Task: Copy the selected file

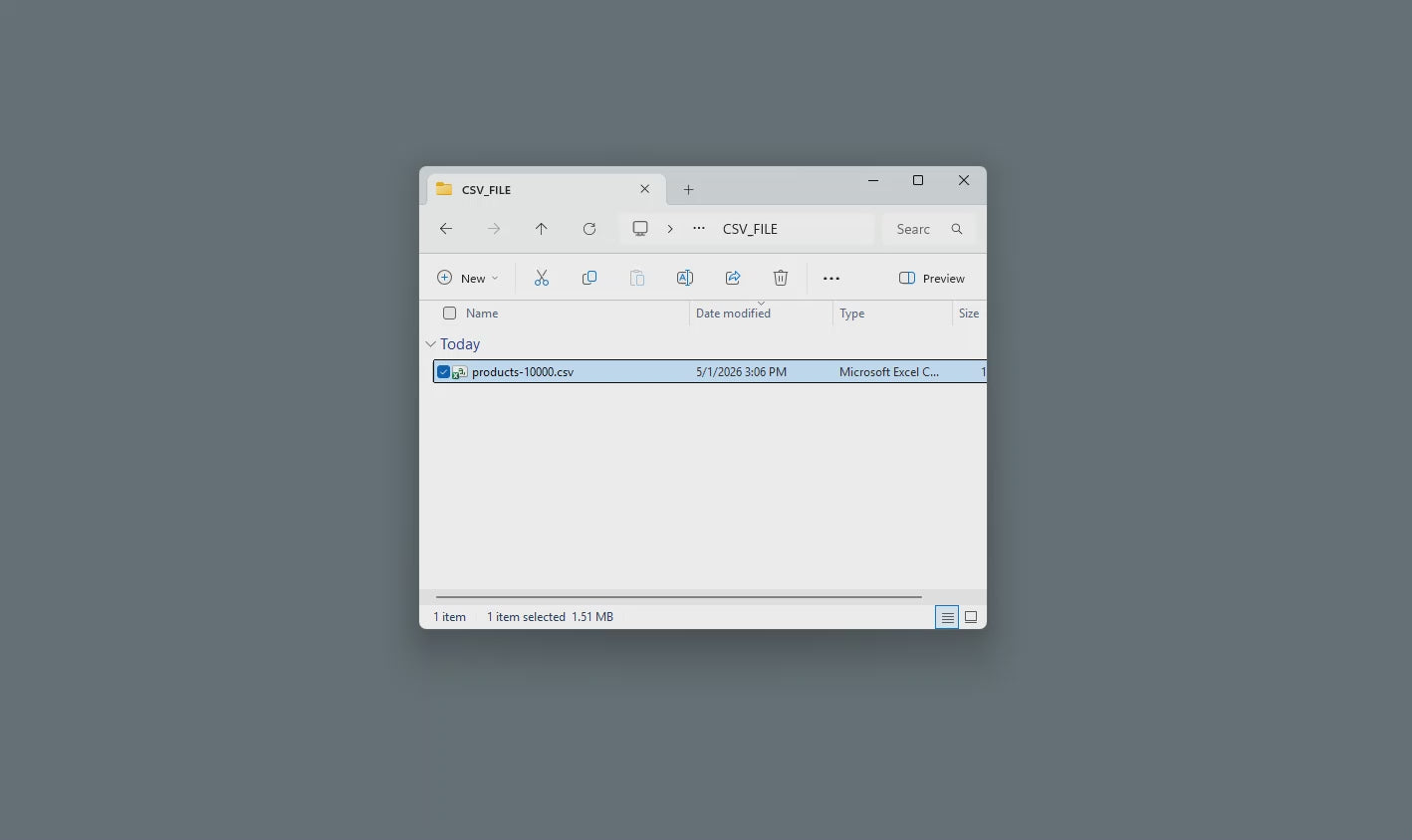Action: 589,278
